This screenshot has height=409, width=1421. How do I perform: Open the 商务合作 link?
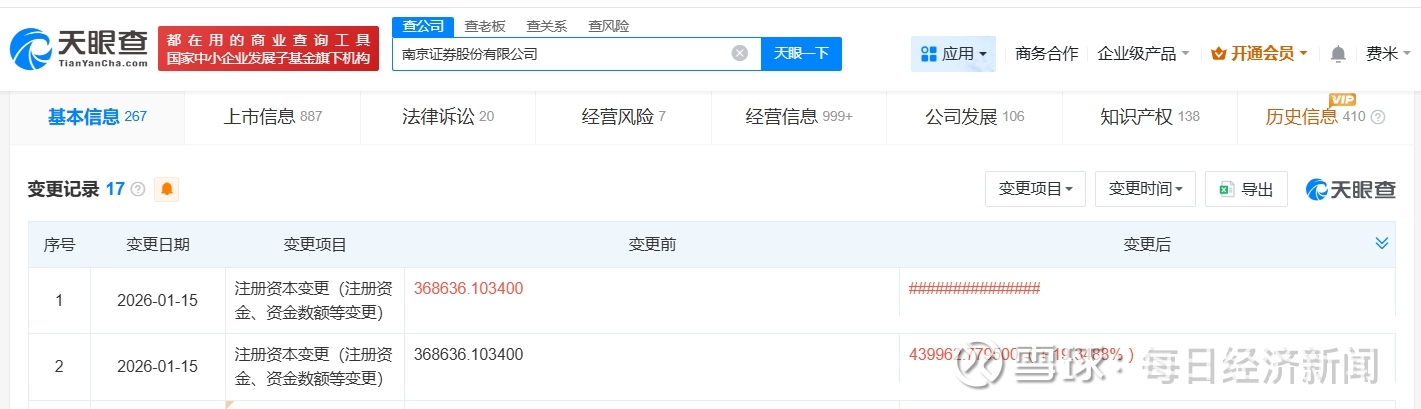coord(1046,54)
